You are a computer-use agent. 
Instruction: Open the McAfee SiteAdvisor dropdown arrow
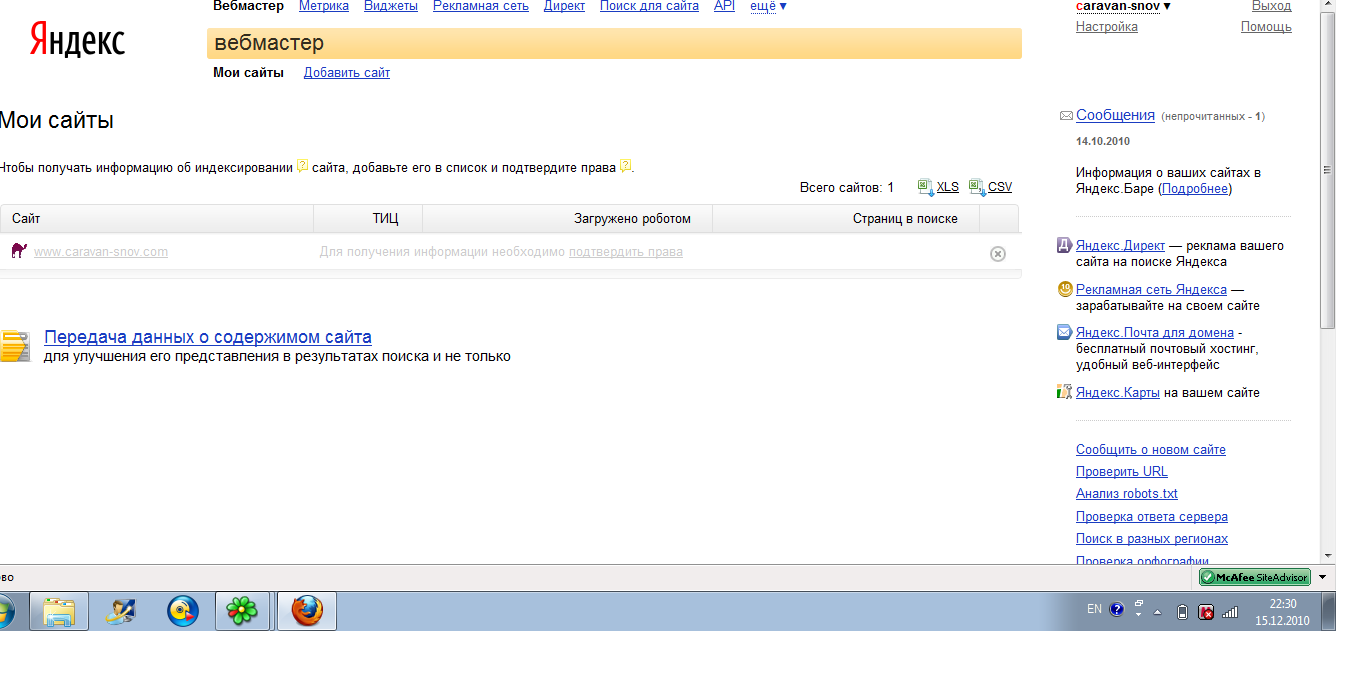click(1322, 577)
